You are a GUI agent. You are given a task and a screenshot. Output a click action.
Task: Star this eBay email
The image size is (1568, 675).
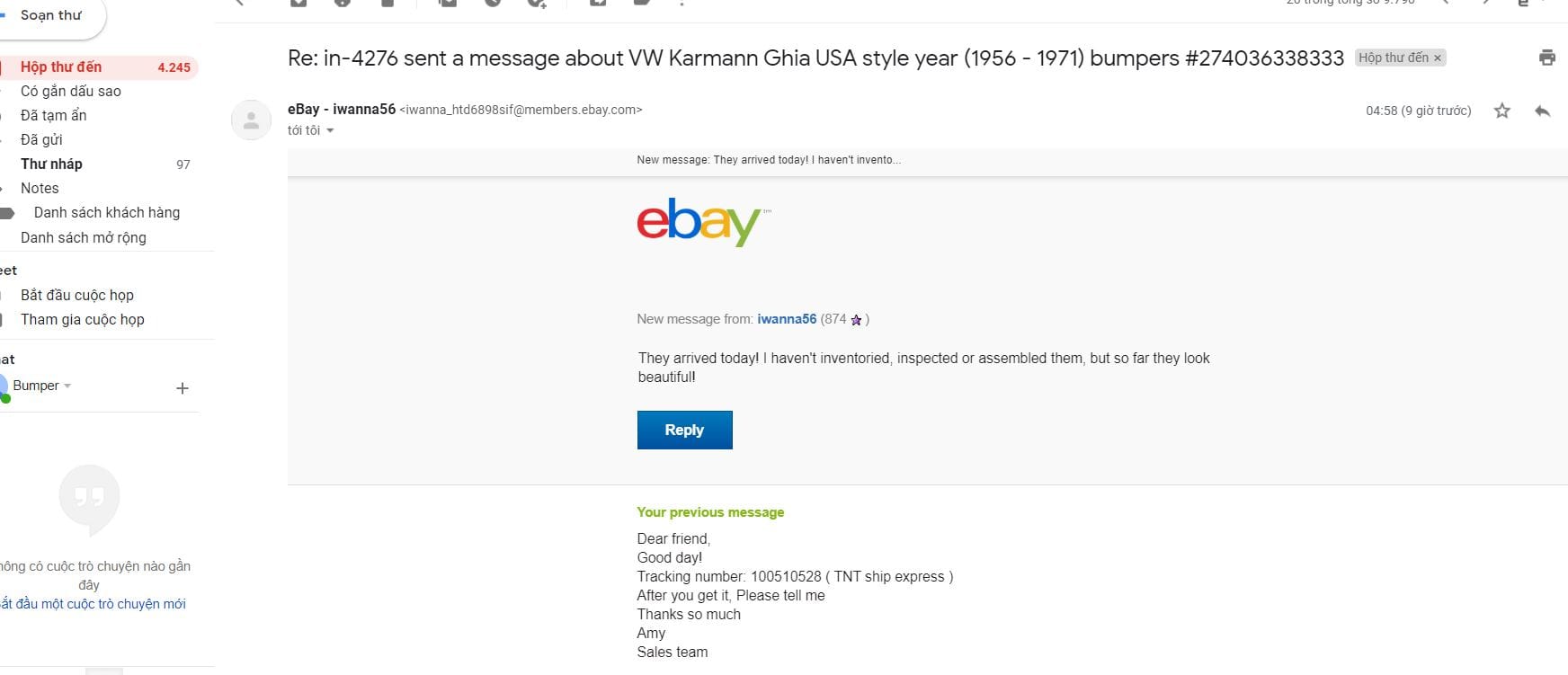pyautogui.click(x=1501, y=111)
